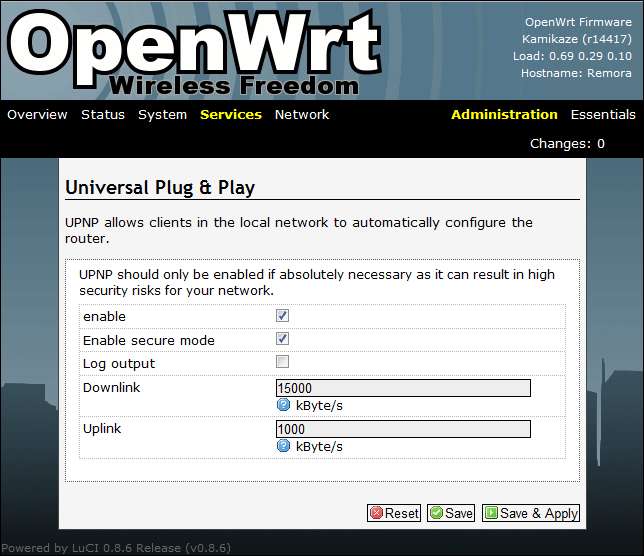This screenshot has width=644, height=556.
Task: Open help icon under Uplink field
Action: pyautogui.click(x=283, y=446)
